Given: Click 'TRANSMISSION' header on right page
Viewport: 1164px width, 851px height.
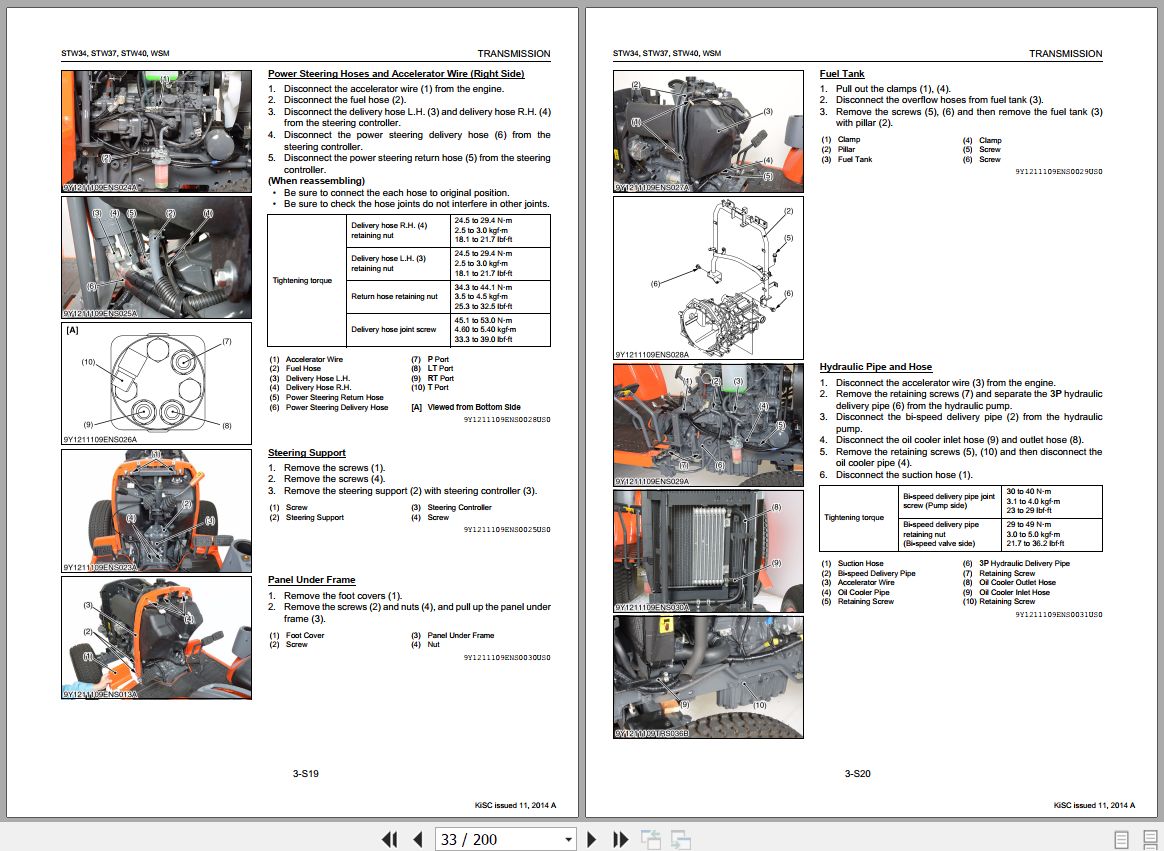Looking at the screenshot, I should (1065, 53).
